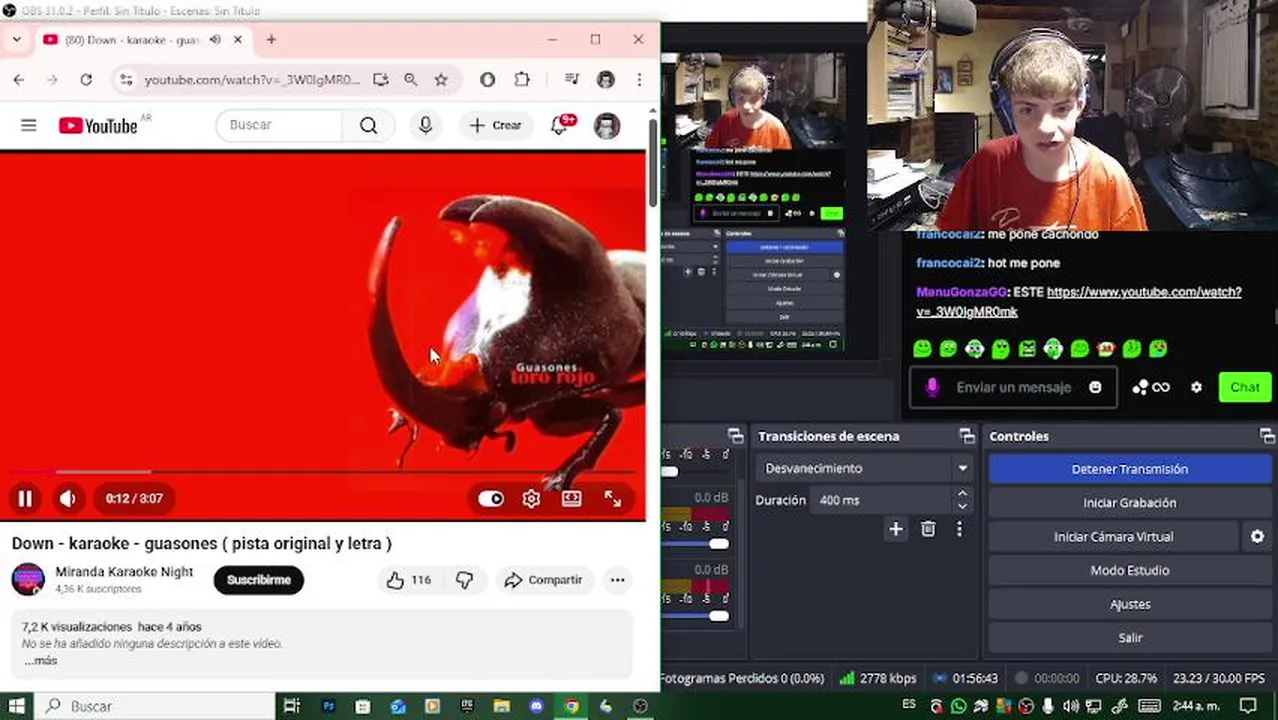This screenshot has width=1278, height=720.
Task: Open virtual camera settings gear in OBS
Action: point(1257,536)
